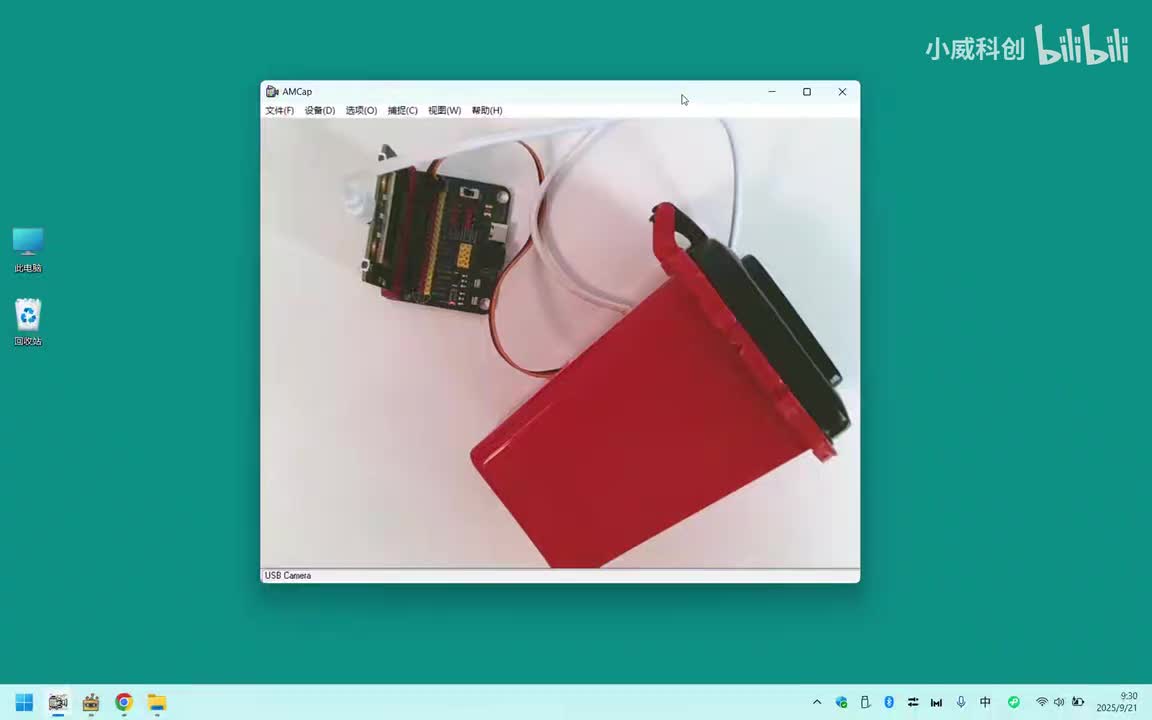Show hidden system tray icons

(817, 702)
